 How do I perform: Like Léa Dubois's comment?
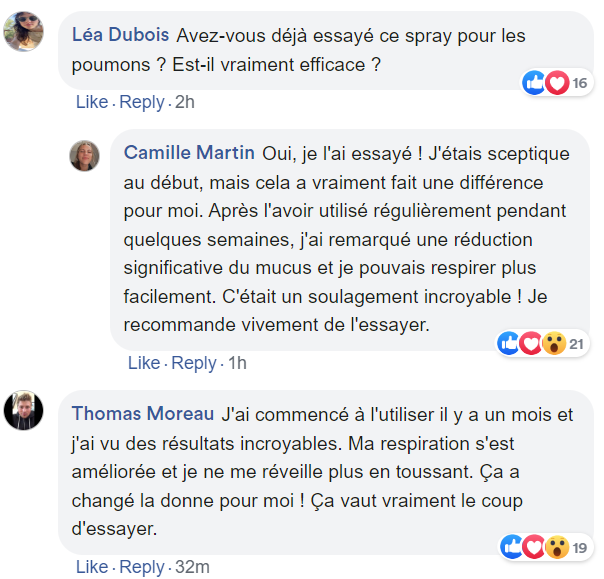pyautogui.click(x=91, y=102)
